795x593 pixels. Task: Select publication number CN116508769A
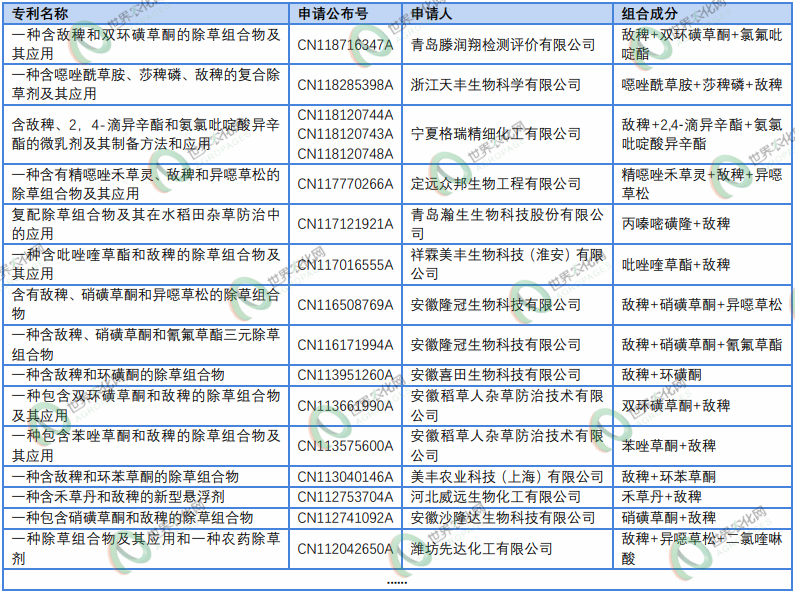(345, 305)
